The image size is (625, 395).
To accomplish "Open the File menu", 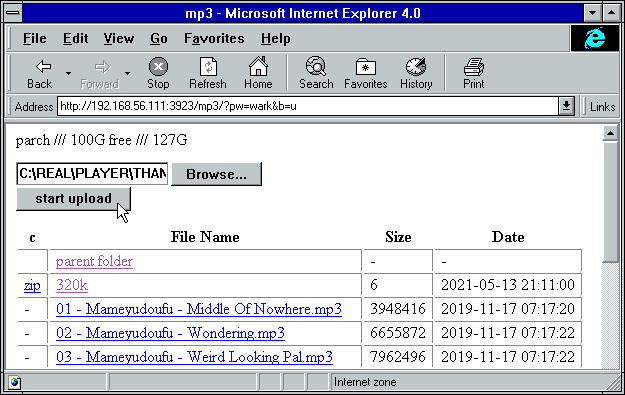I will (x=34, y=38).
